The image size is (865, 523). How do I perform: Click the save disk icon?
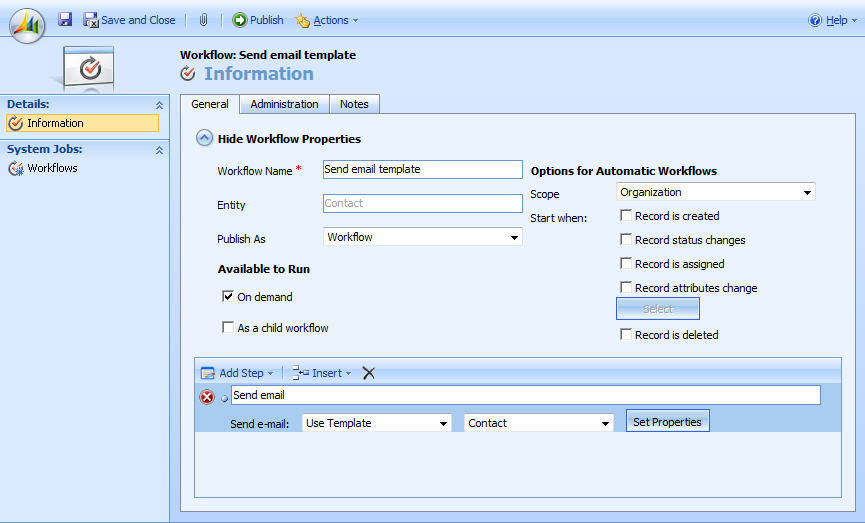65,20
